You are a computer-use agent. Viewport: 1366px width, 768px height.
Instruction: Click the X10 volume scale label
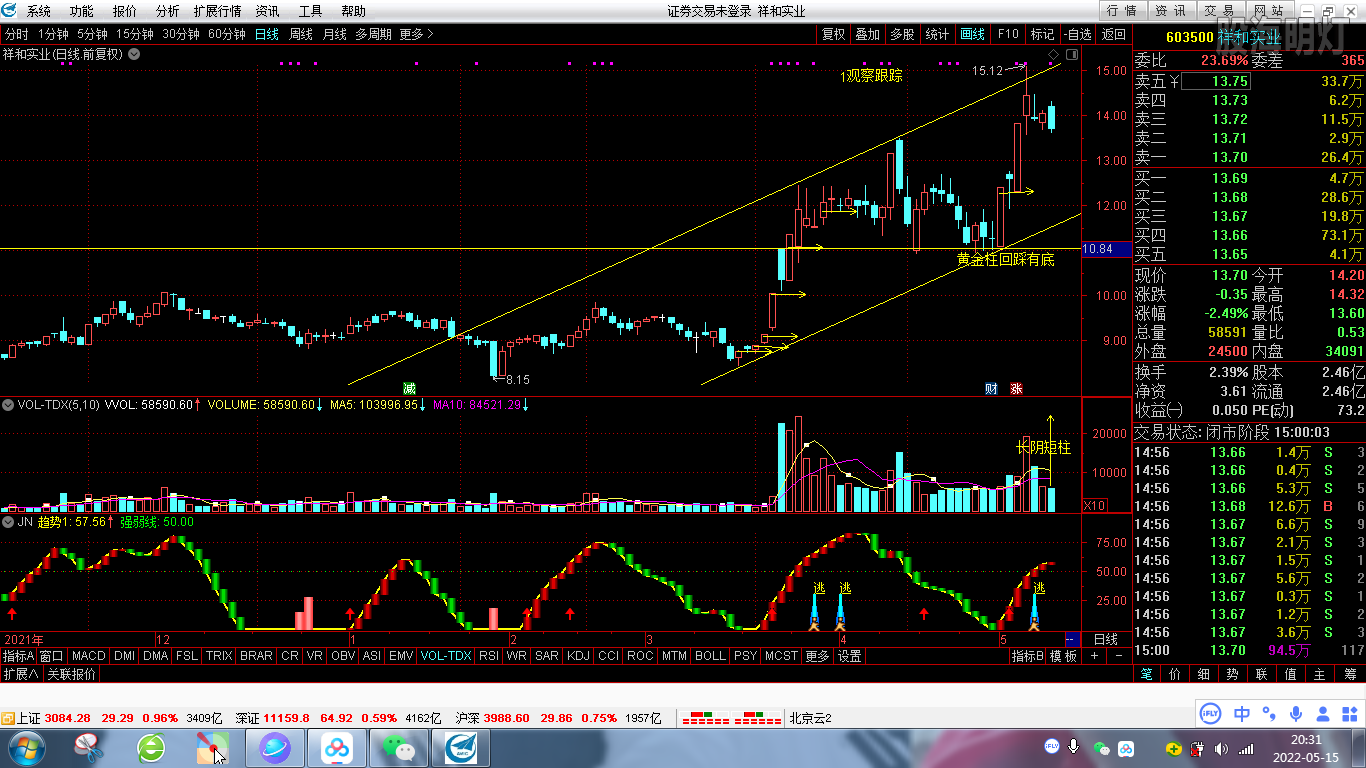point(1095,506)
